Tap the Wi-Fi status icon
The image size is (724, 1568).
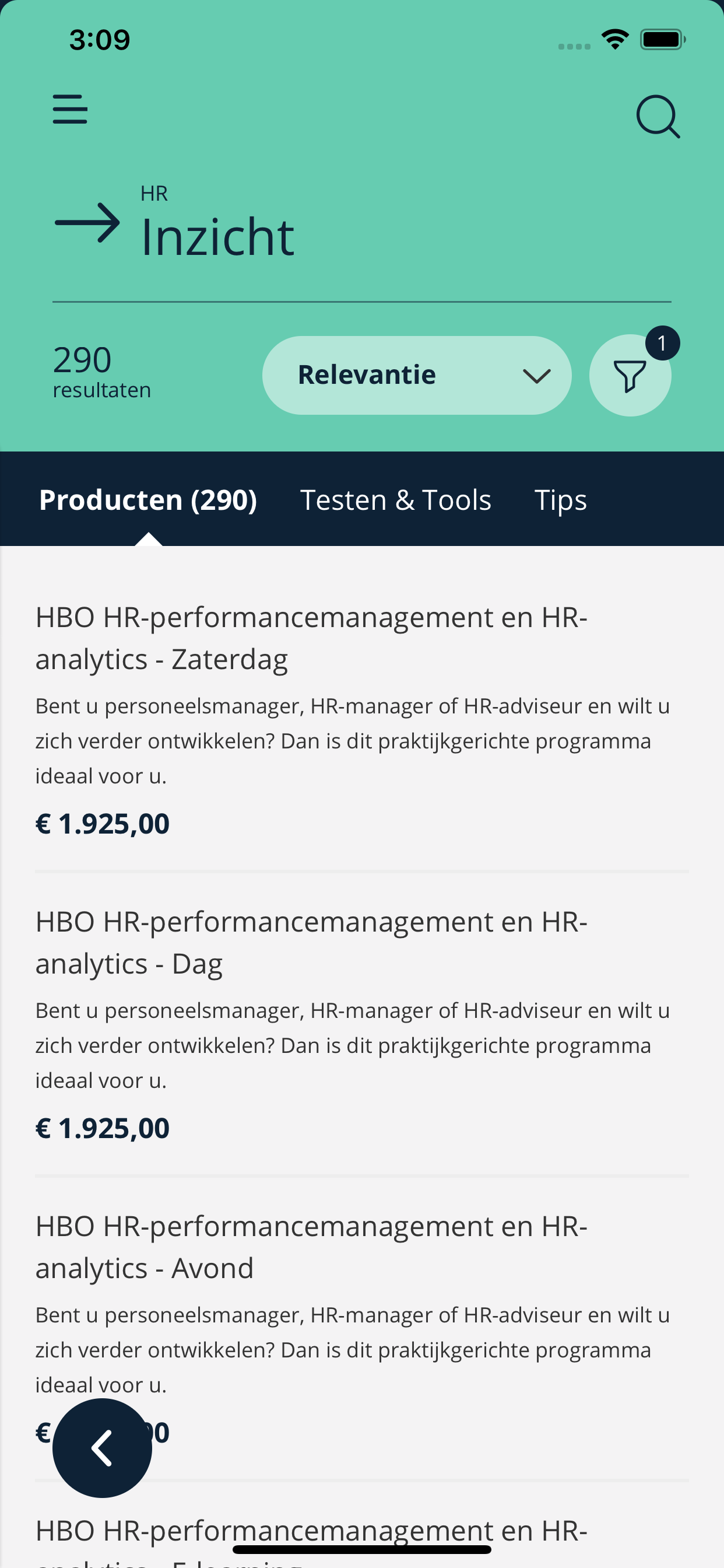614,40
